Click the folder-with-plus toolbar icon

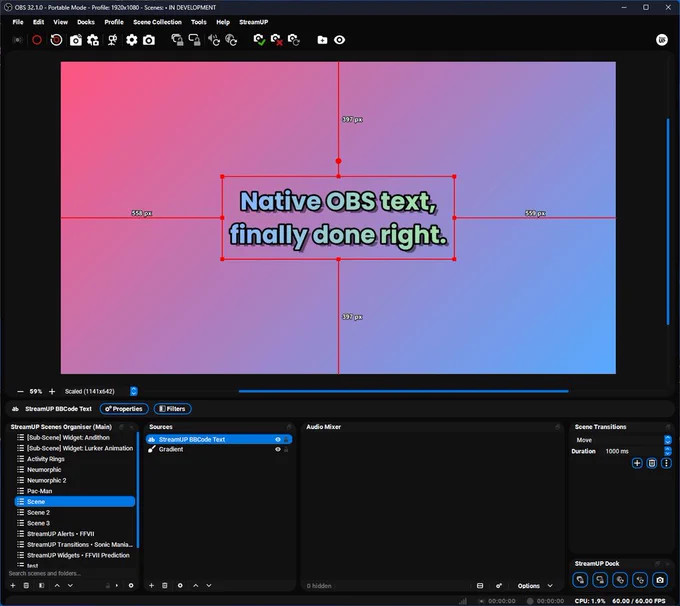tap(322, 40)
